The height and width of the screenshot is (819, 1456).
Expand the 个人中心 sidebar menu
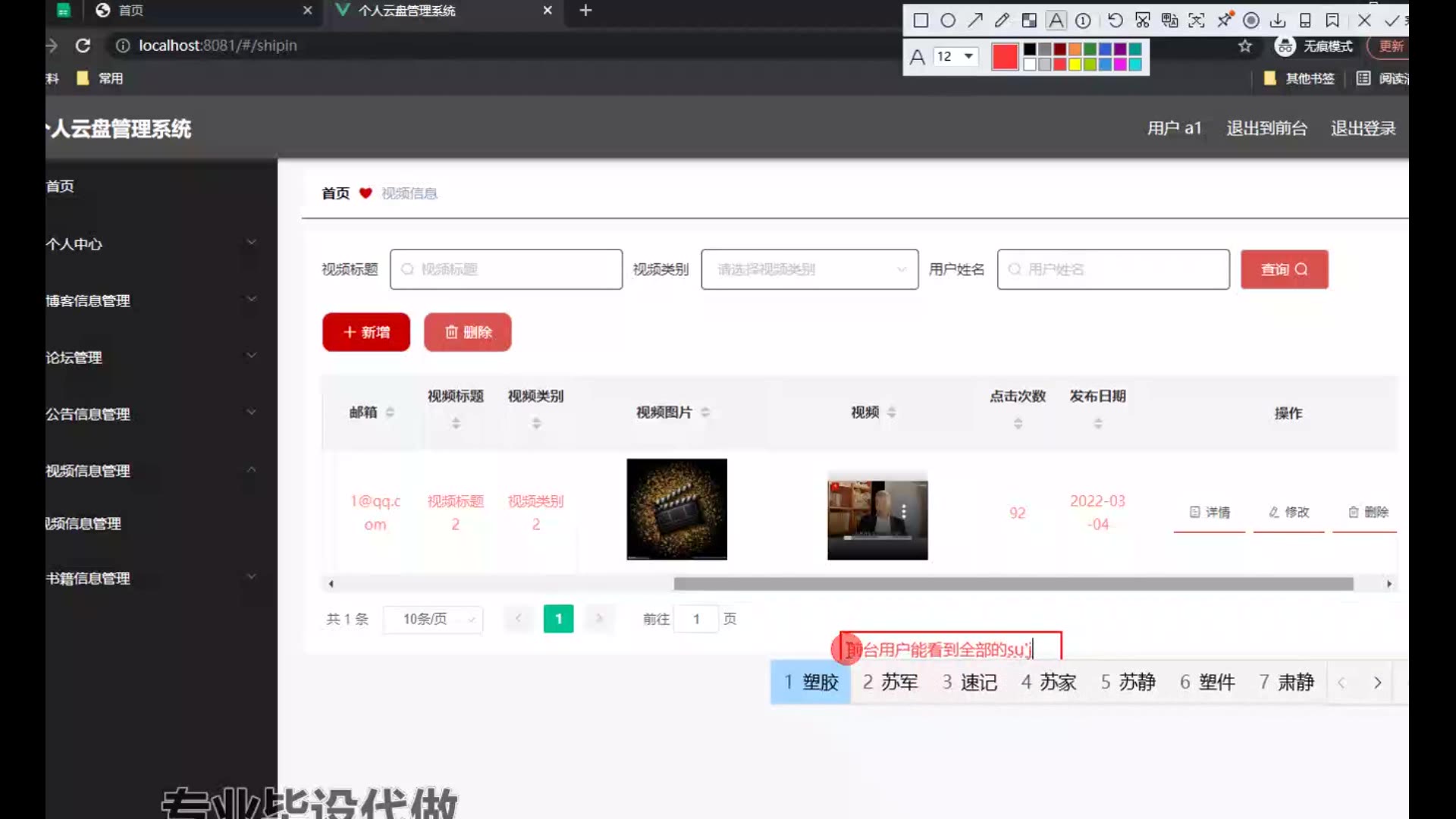[x=152, y=244]
